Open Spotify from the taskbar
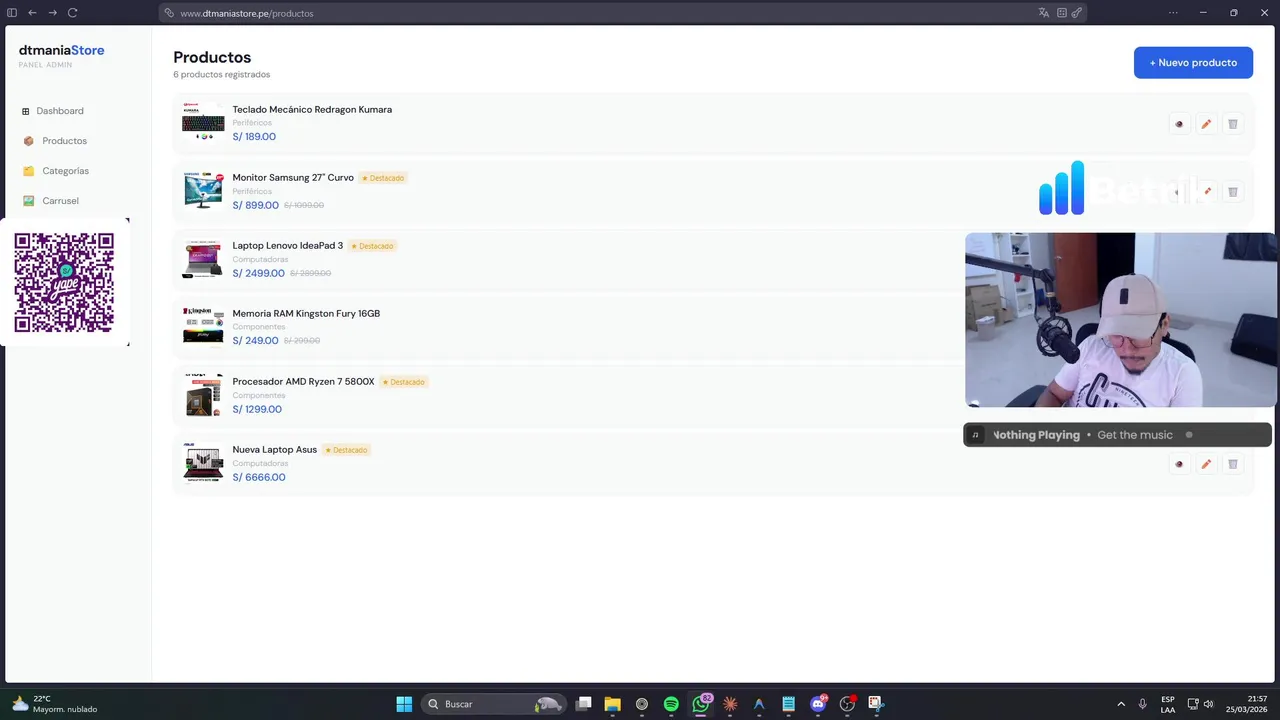The image size is (1280, 720). click(x=671, y=704)
